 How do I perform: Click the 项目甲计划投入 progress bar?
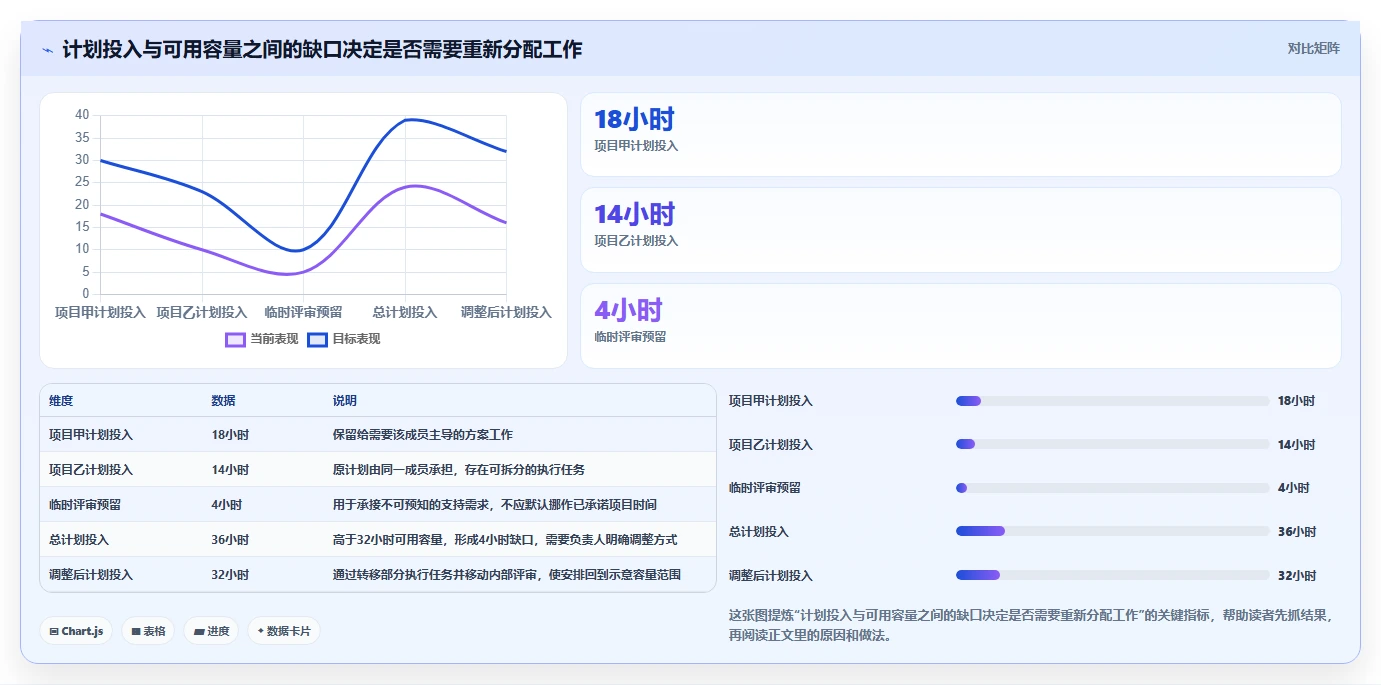tap(1112, 401)
